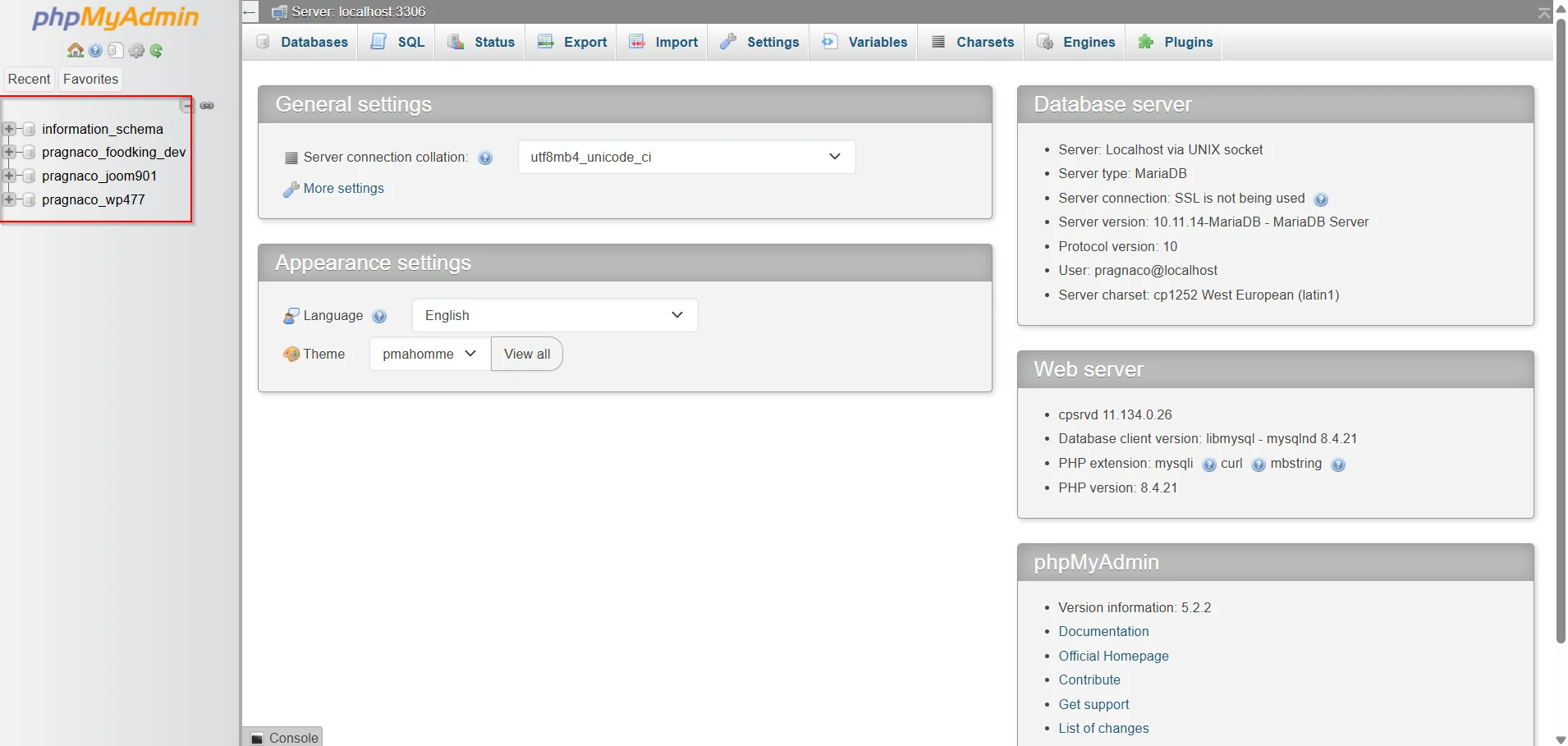The width and height of the screenshot is (1568, 746).
Task: Click the text "cpsrvd 11.134.0.26"
Action: coord(1115,415)
